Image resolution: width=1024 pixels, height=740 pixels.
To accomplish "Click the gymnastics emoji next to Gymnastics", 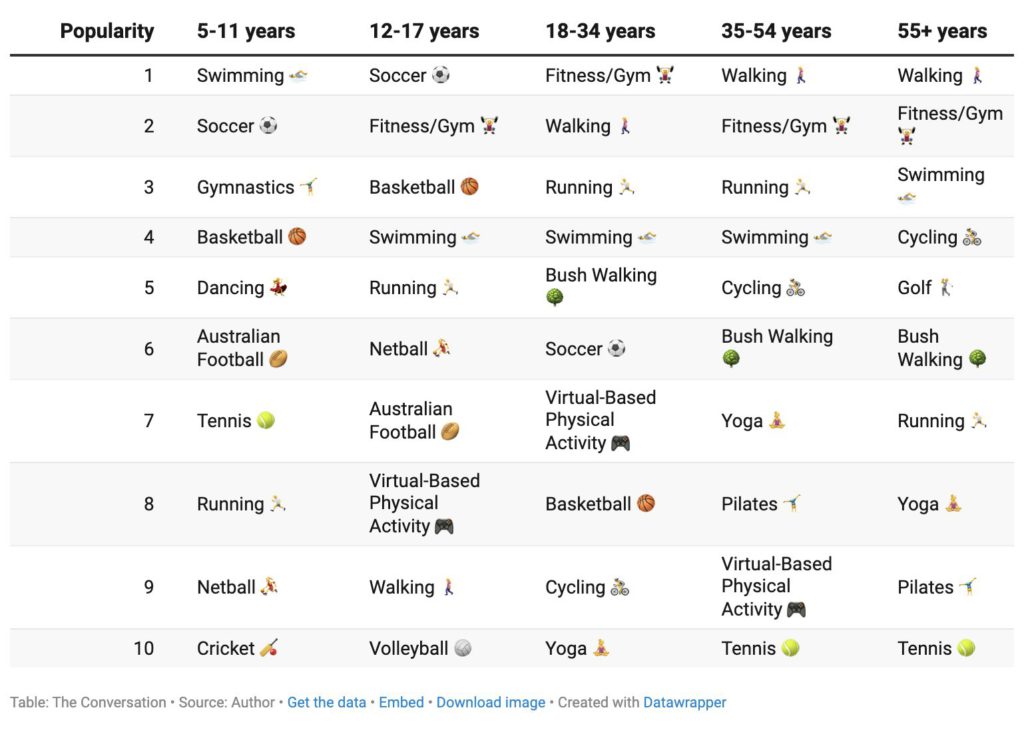I will point(310,187).
